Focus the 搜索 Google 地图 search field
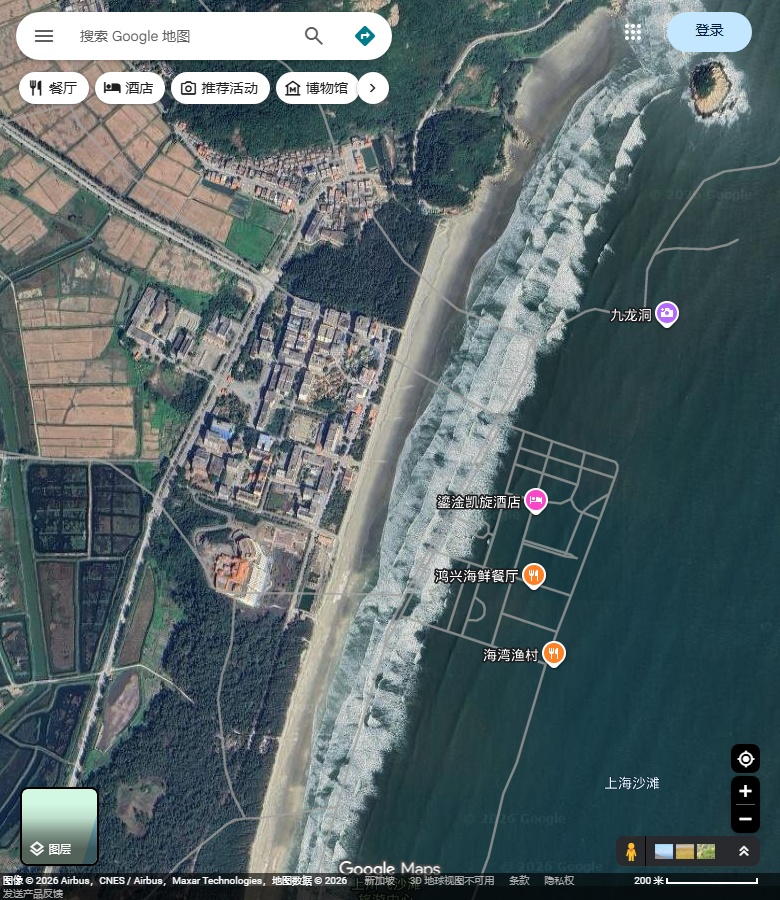Viewport: 780px width, 900px height. (x=184, y=36)
